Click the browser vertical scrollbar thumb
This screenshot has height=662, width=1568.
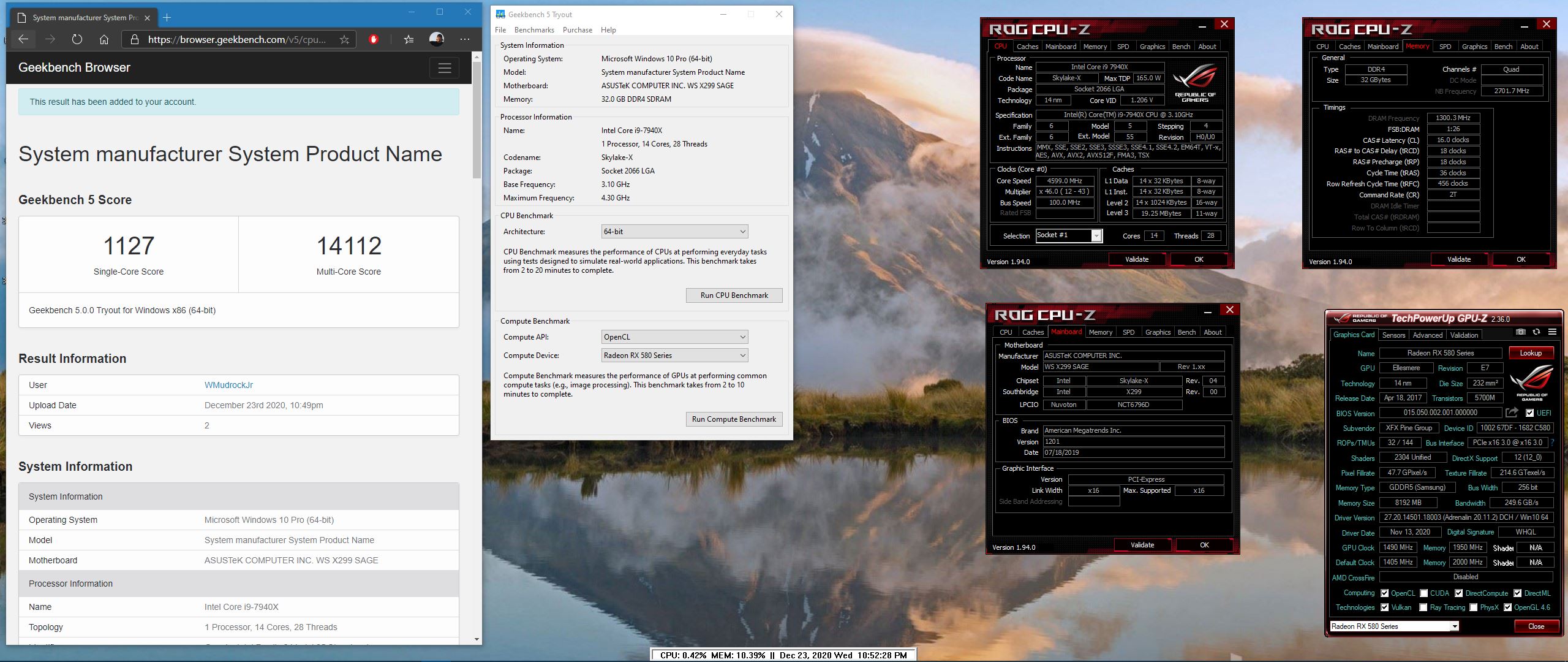pos(477,120)
